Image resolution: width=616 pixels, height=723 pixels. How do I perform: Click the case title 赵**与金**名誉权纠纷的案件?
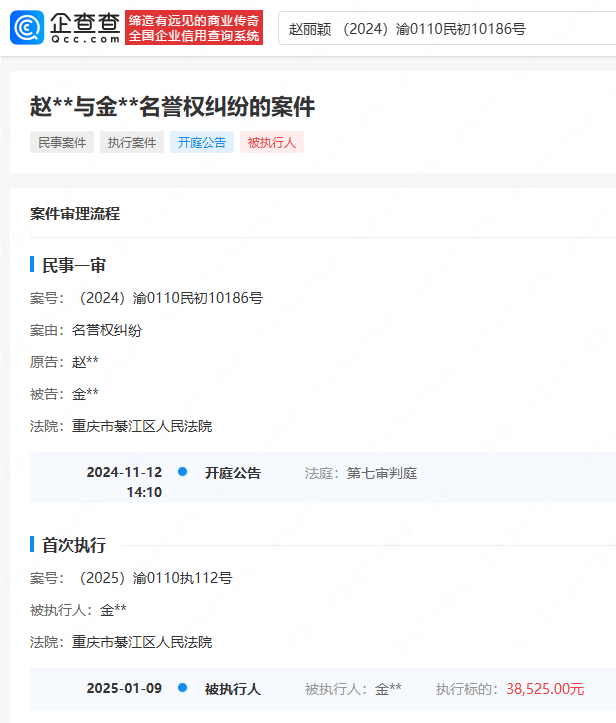pos(172,107)
